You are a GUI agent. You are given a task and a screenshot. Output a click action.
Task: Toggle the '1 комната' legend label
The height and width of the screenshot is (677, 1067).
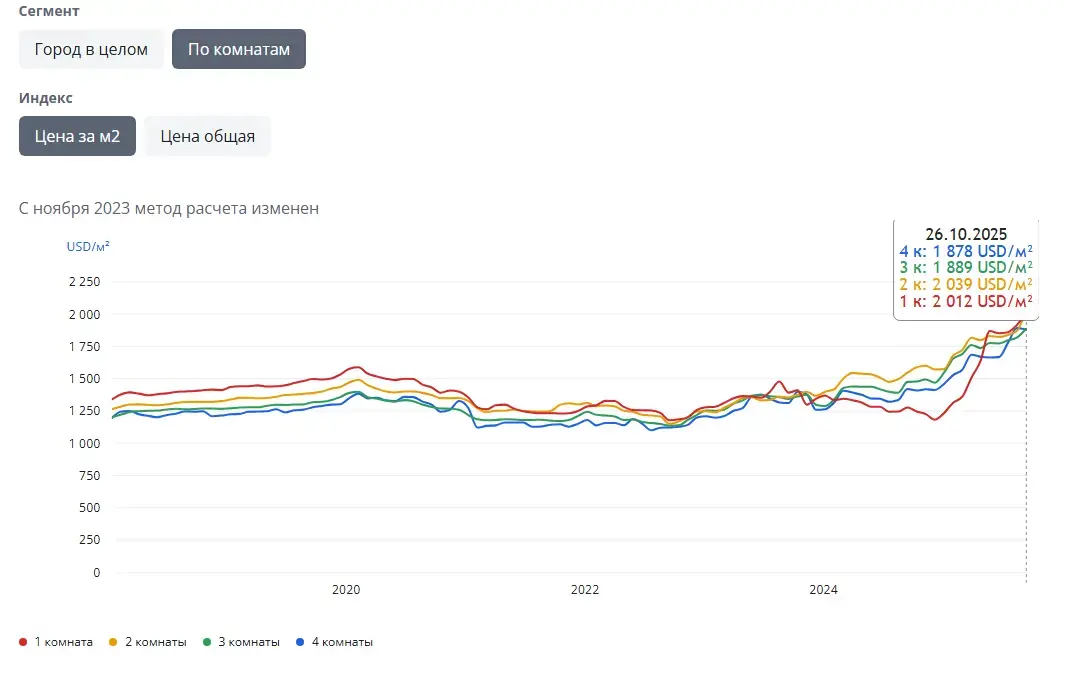pos(63,642)
